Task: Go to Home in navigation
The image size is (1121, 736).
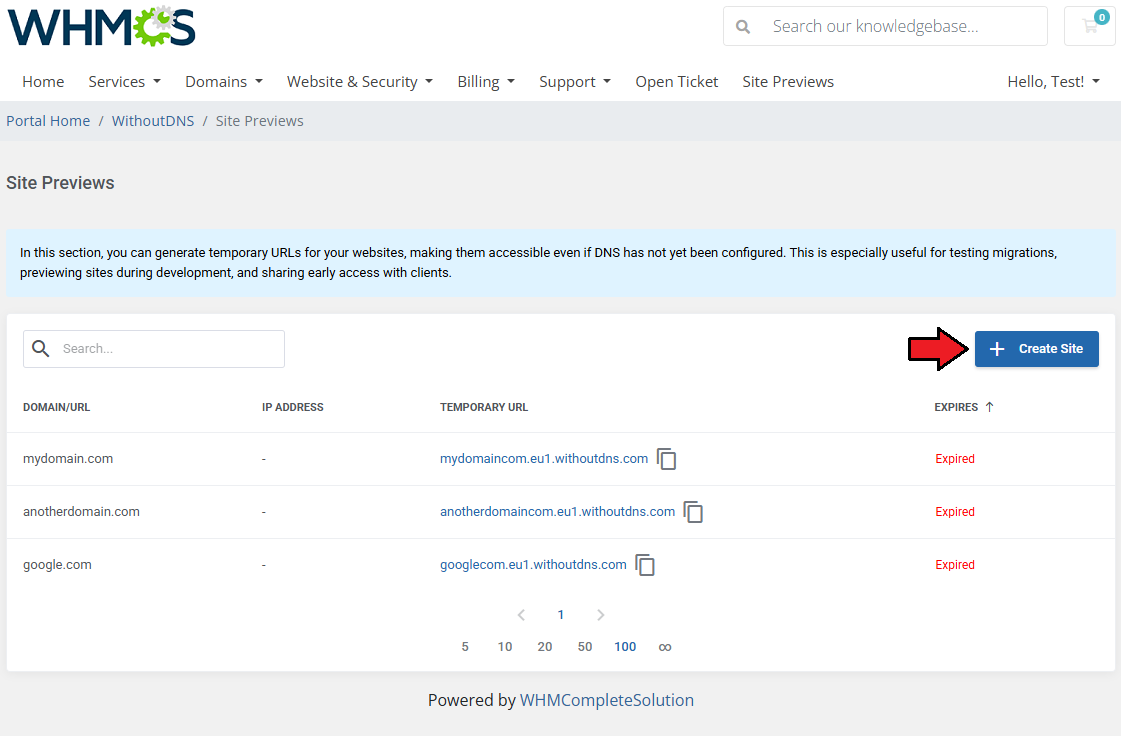Action: pyautogui.click(x=43, y=82)
